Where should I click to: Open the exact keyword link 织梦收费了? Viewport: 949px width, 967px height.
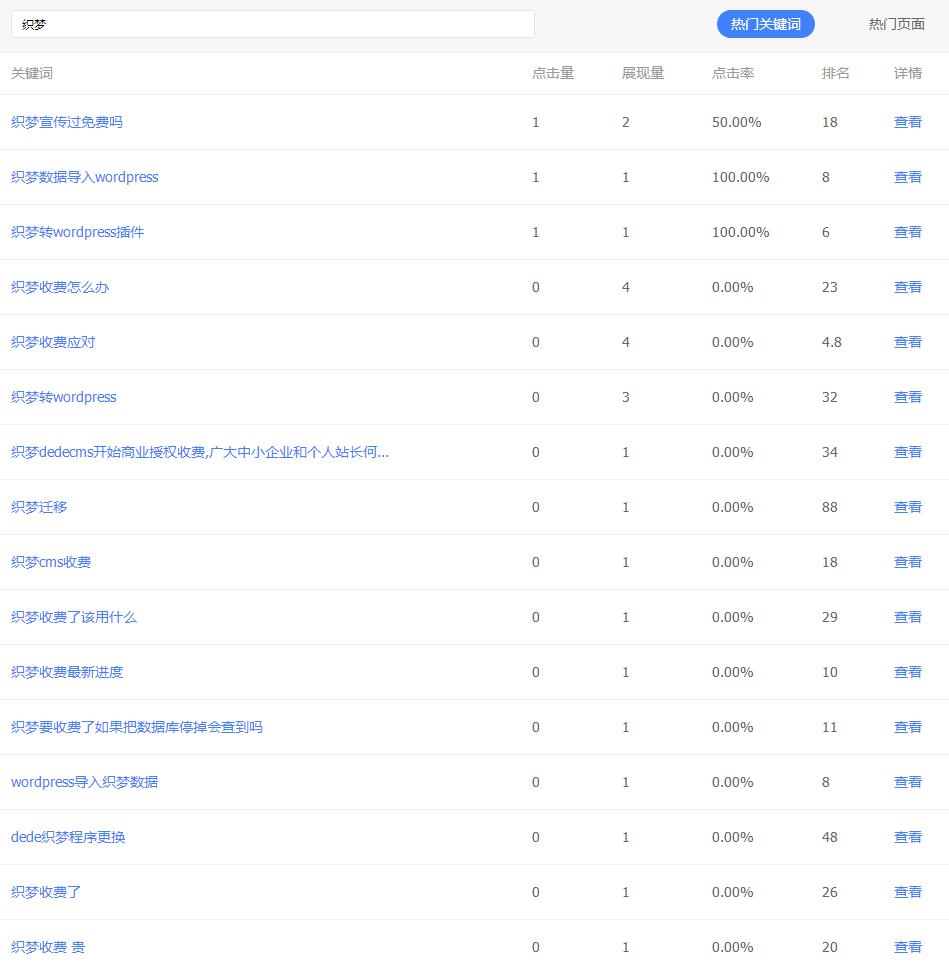[46, 892]
